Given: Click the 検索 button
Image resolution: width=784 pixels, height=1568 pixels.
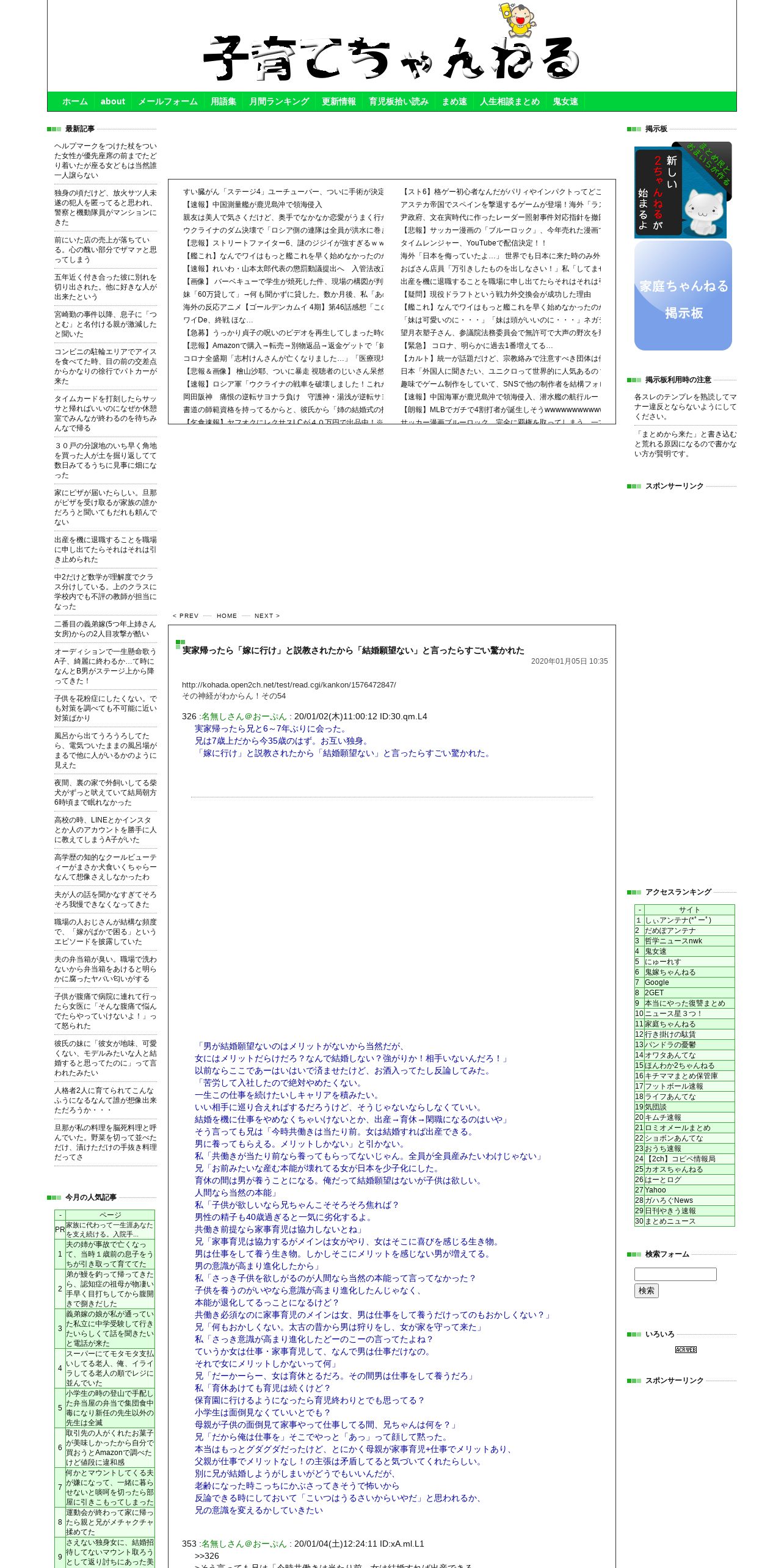Looking at the screenshot, I should tap(647, 1290).
